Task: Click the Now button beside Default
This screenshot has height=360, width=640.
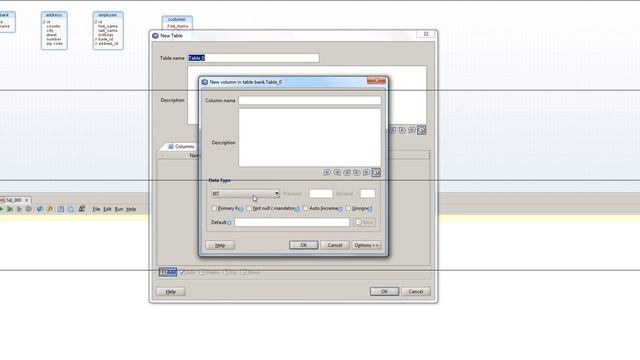Action: (x=364, y=222)
